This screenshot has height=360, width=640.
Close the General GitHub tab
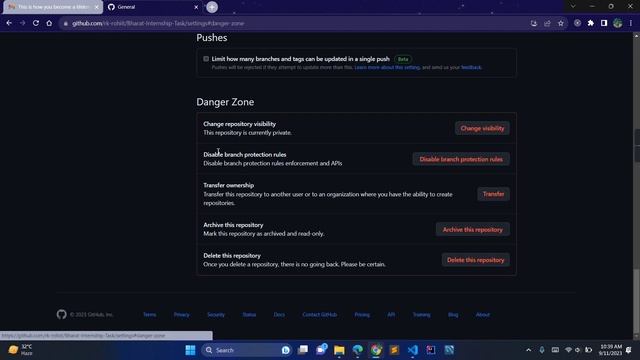(x=196, y=7)
